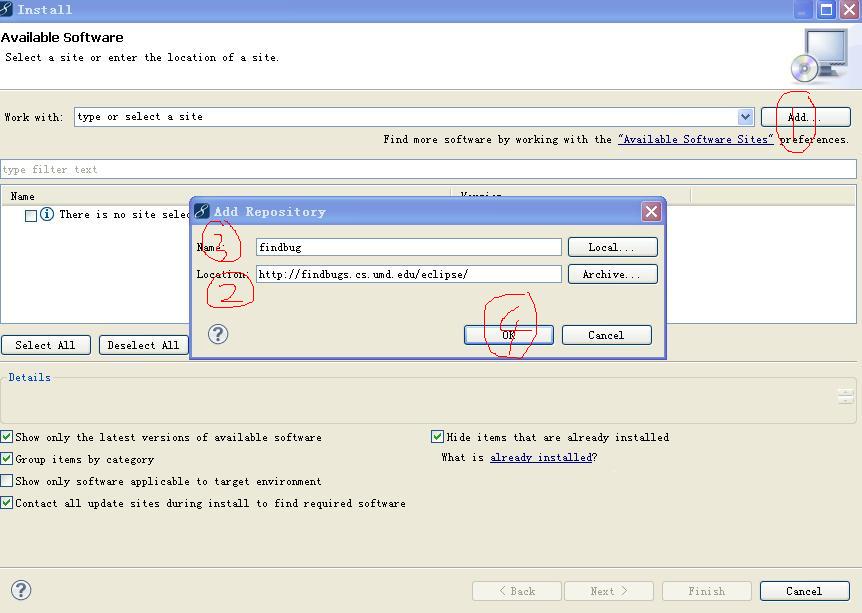Click the Deselect All button
Viewport: 862px width, 613px height.
point(143,345)
